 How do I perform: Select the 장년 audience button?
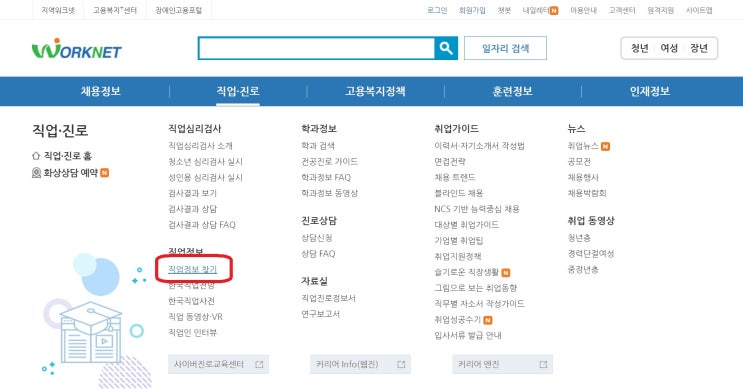[x=698, y=48]
